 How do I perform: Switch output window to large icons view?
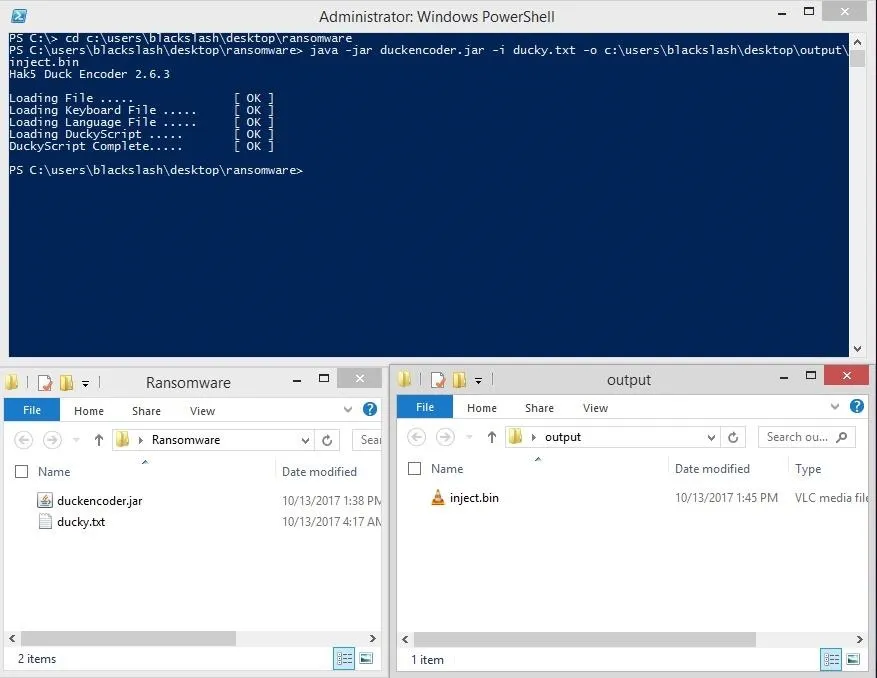click(853, 659)
